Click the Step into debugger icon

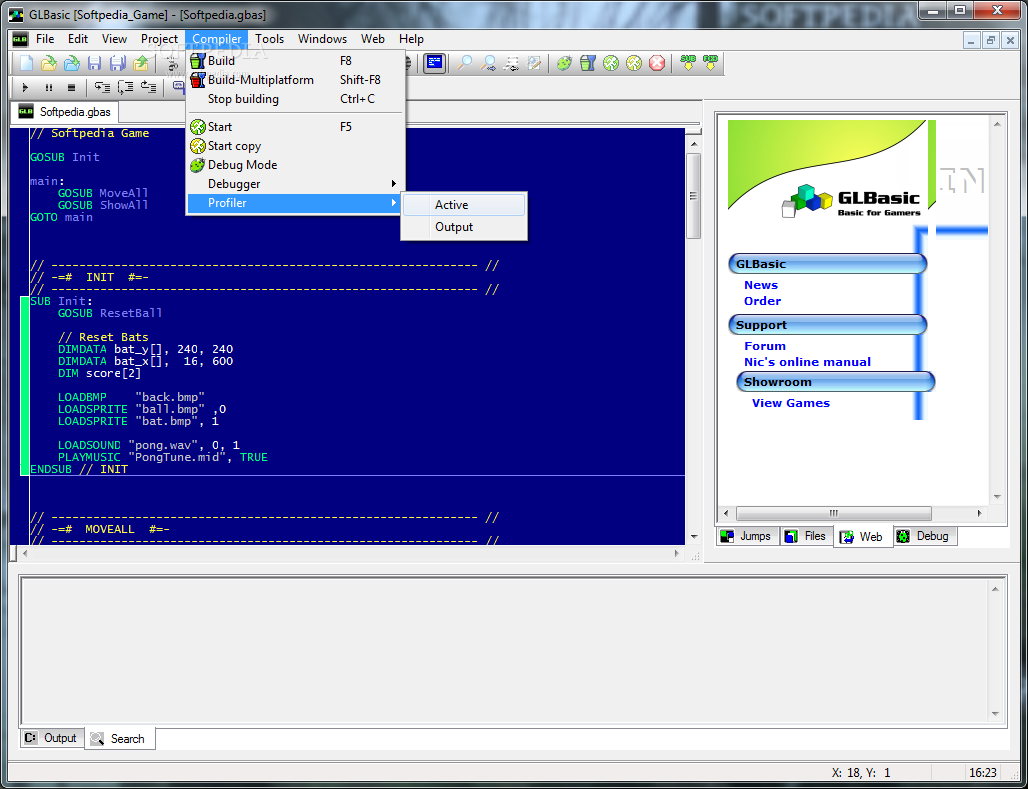[102, 87]
